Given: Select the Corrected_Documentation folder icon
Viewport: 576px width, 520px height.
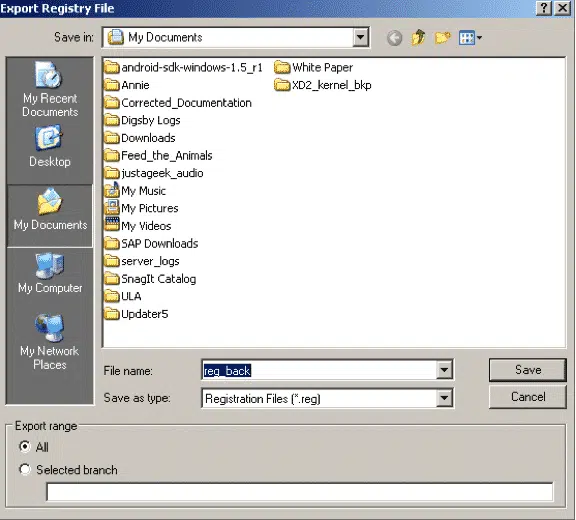Looking at the screenshot, I should 112,103.
